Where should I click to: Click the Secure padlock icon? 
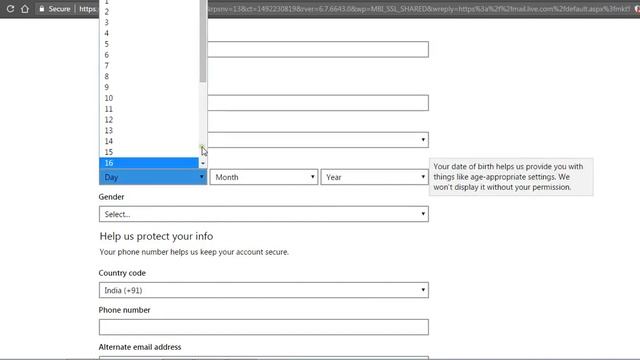coord(42,9)
